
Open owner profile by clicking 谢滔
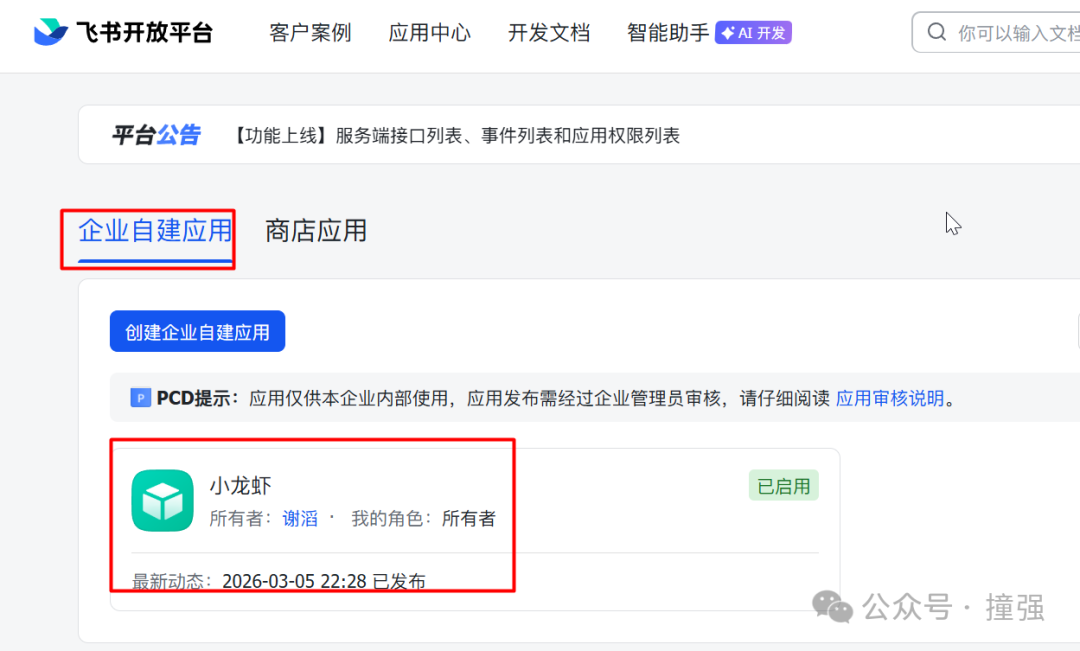pos(300,519)
